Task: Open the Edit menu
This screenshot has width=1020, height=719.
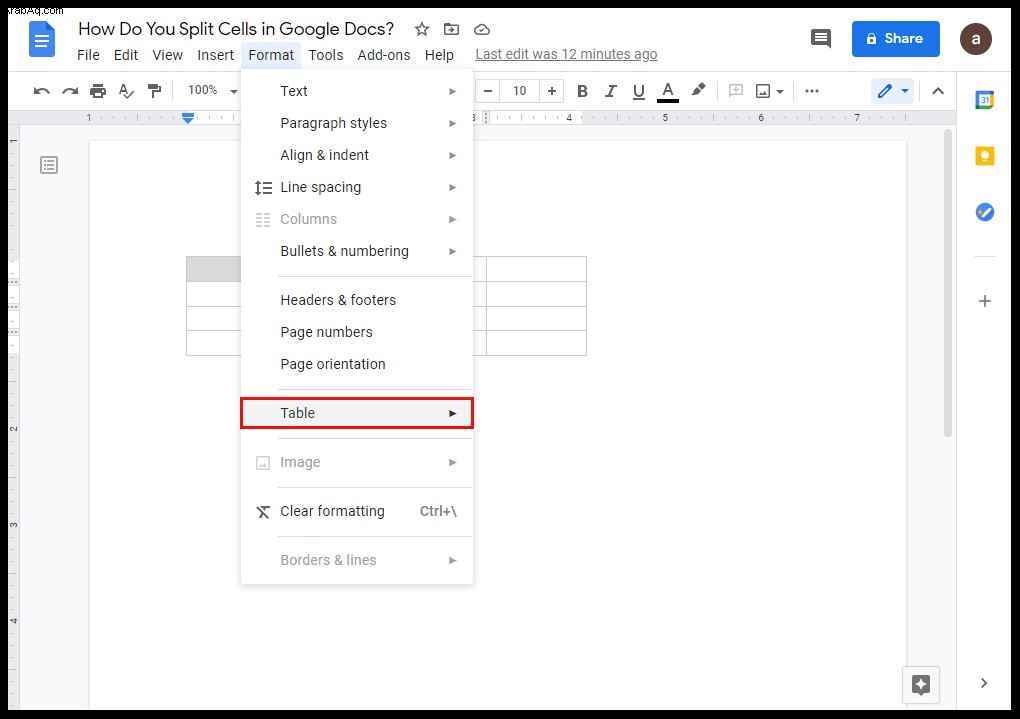Action: coord(126,55)
